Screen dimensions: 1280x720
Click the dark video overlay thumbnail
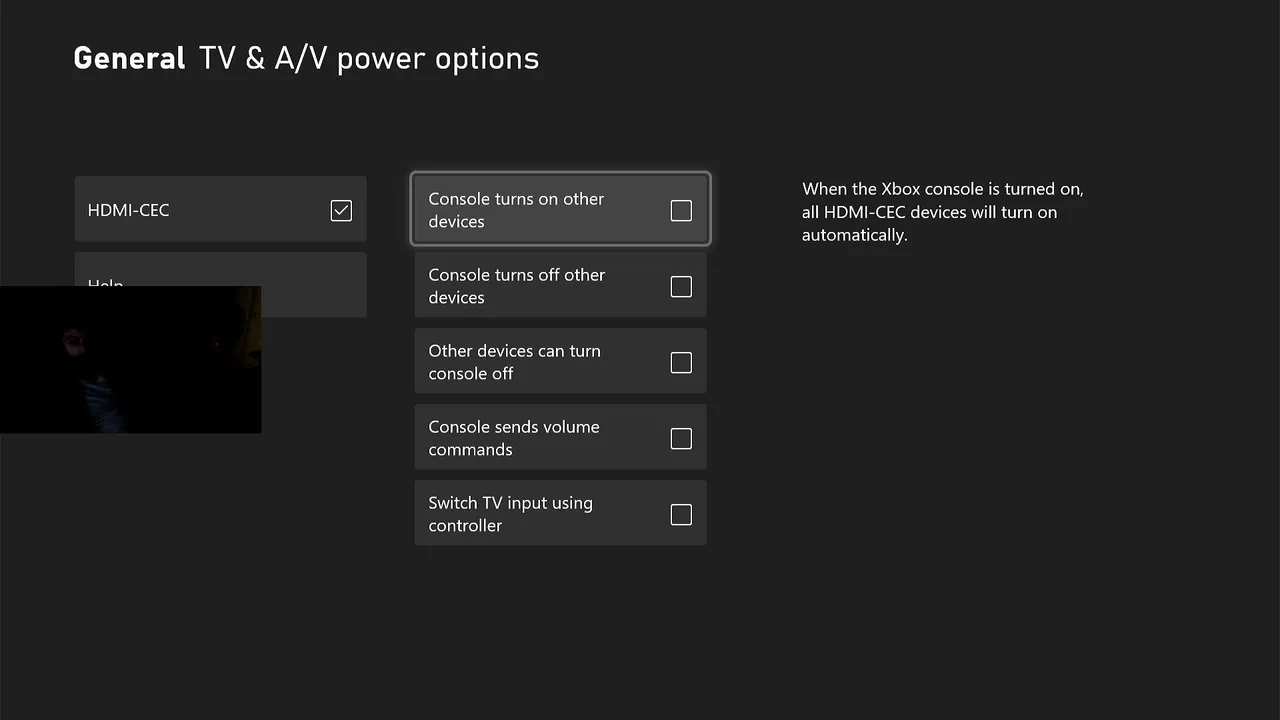coord(130,360)
